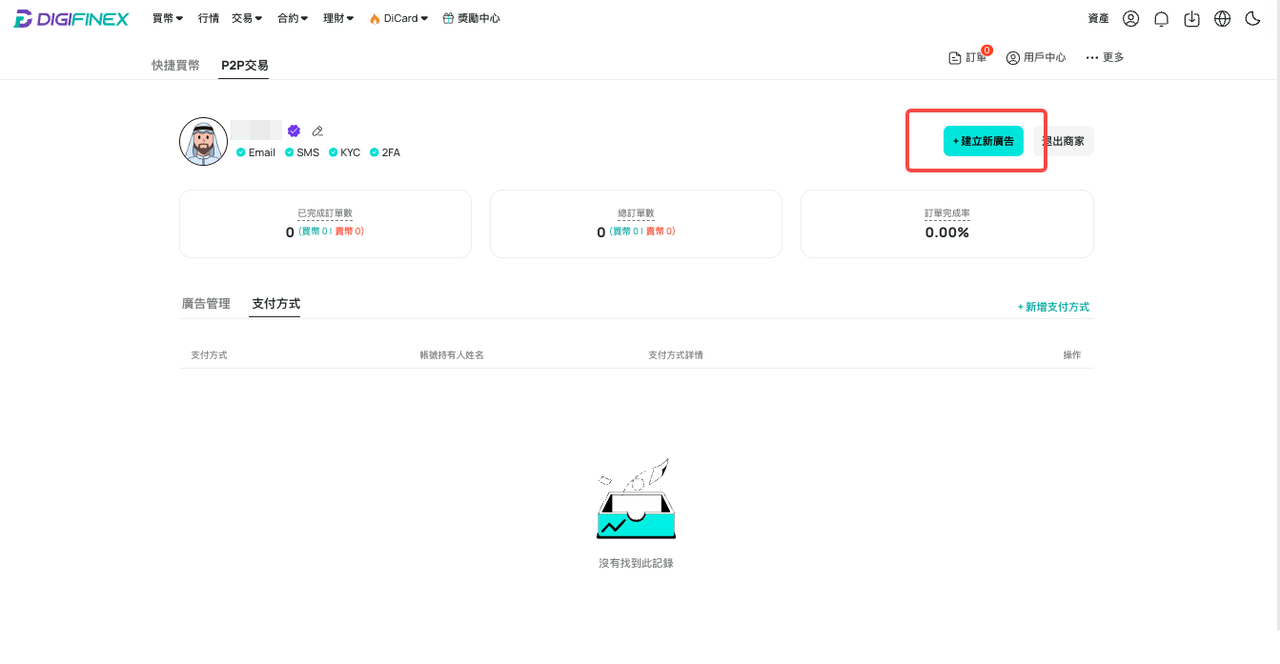
Task: Select the 支付方式 tab
Action: 276,303
